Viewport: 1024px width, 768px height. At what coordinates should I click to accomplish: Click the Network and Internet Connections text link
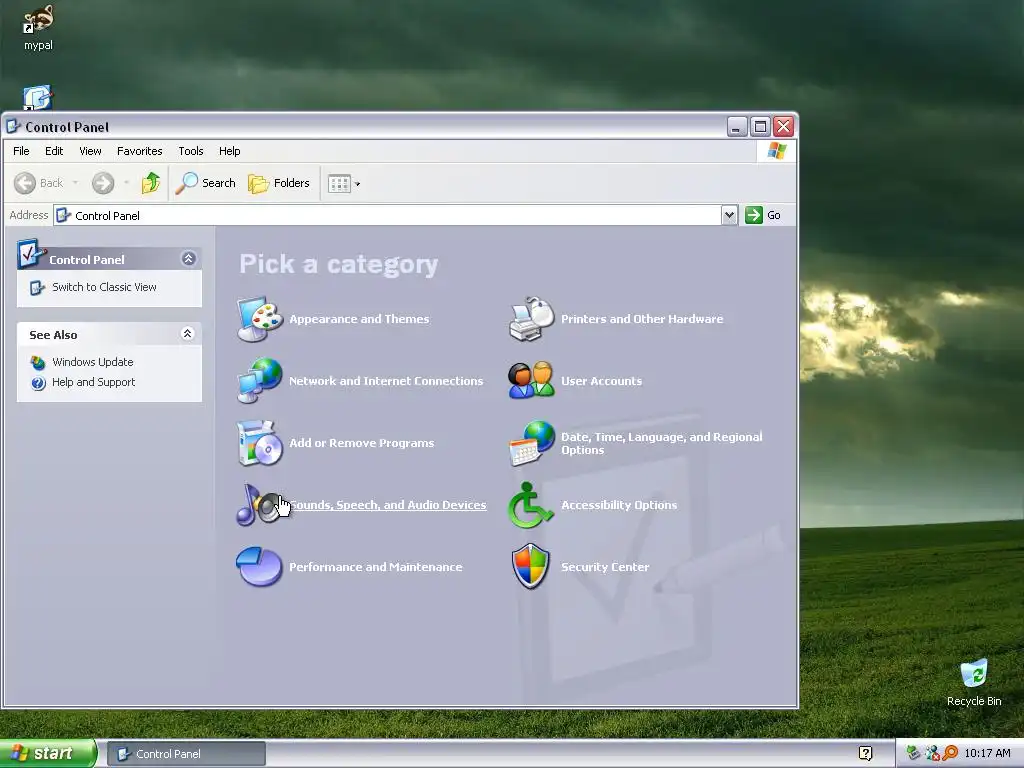tap(386, 381)
